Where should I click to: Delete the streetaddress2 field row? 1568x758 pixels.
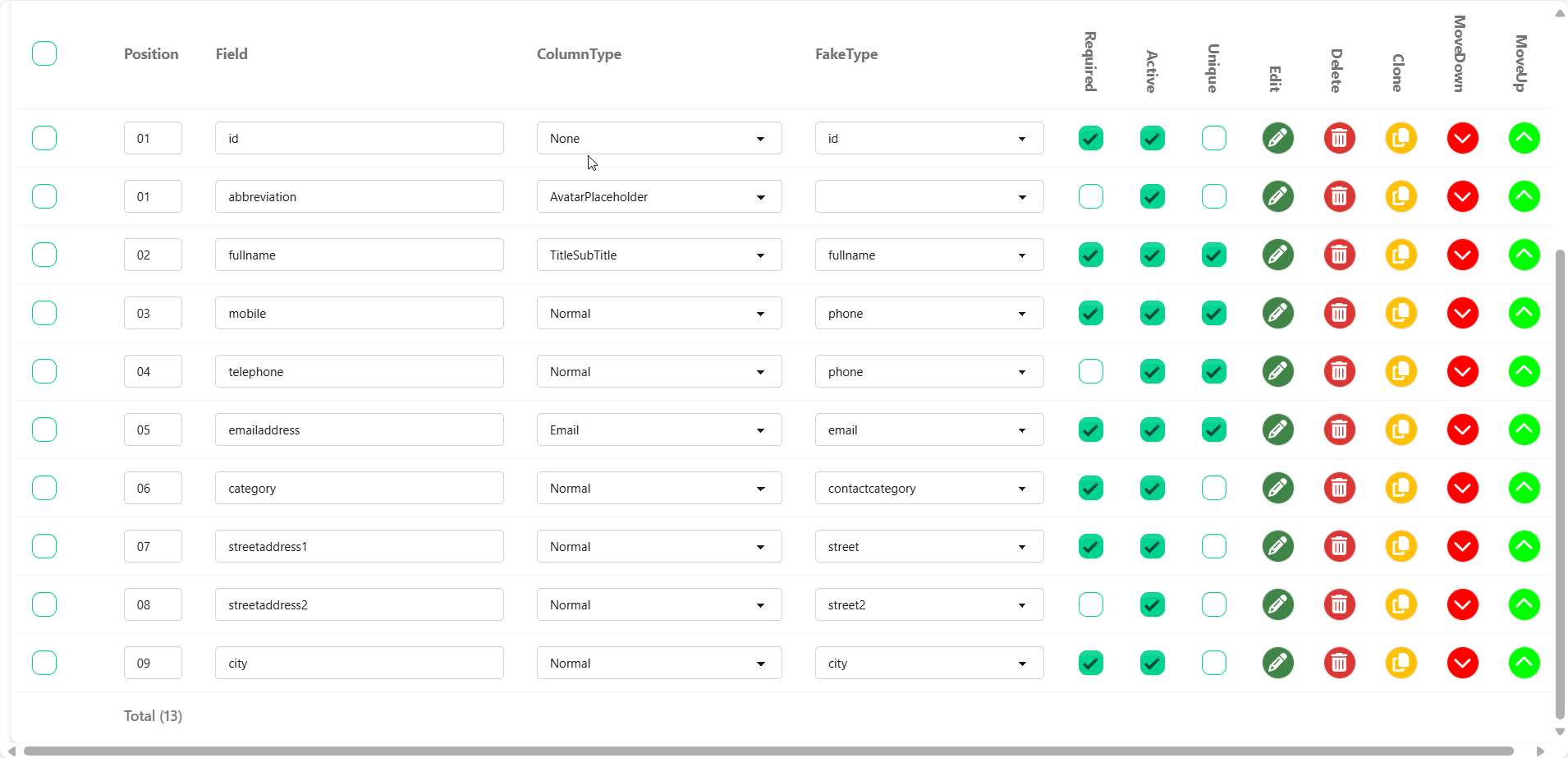[1339, 604]
